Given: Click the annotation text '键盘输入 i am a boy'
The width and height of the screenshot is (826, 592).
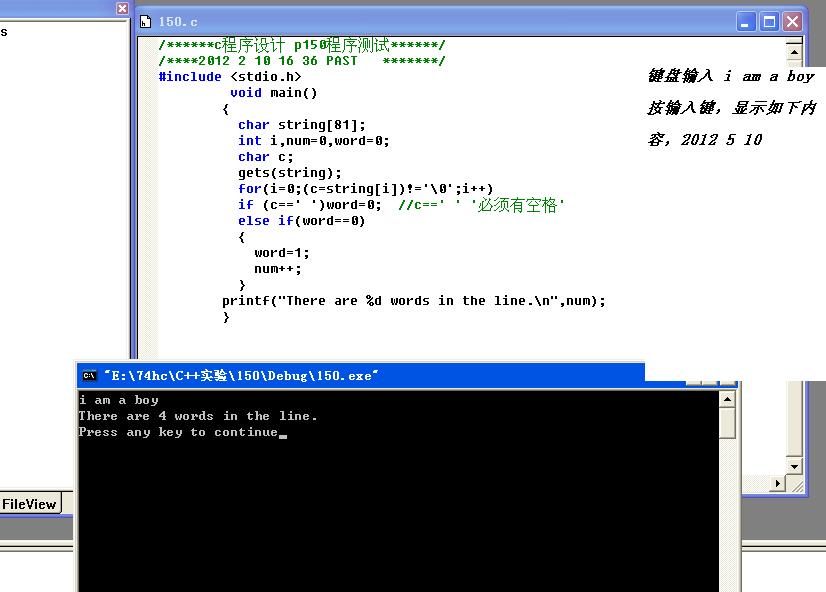Looking at the screenshot, I should coord(731,76).
